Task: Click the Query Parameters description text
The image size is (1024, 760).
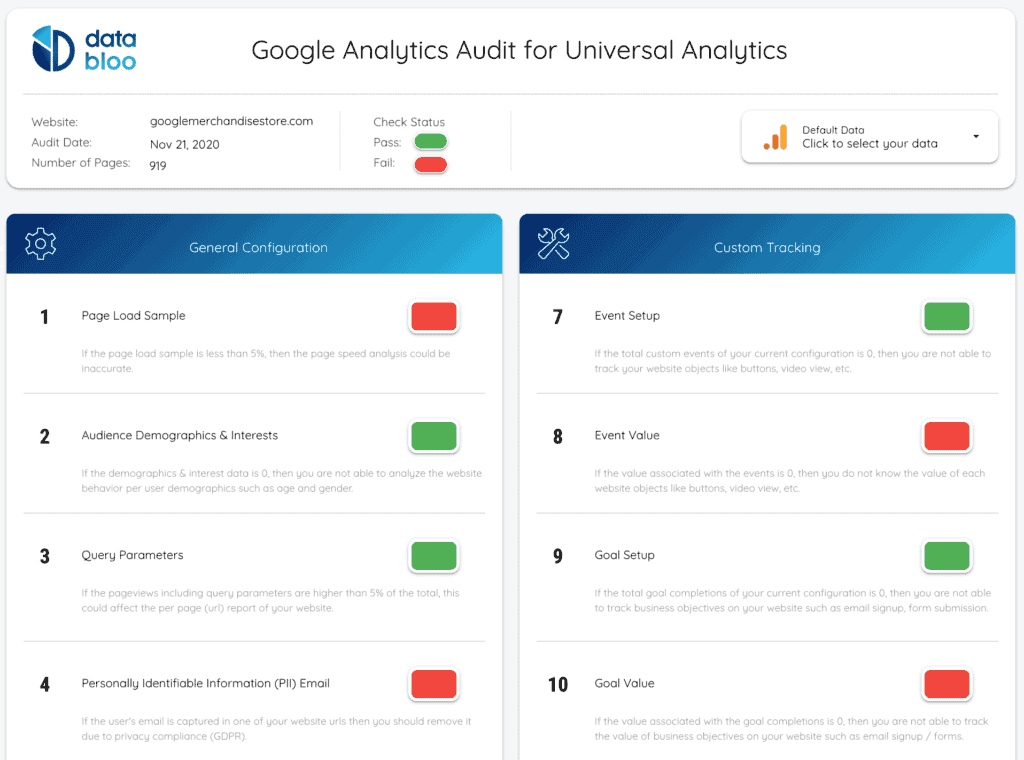Action: 270,601
